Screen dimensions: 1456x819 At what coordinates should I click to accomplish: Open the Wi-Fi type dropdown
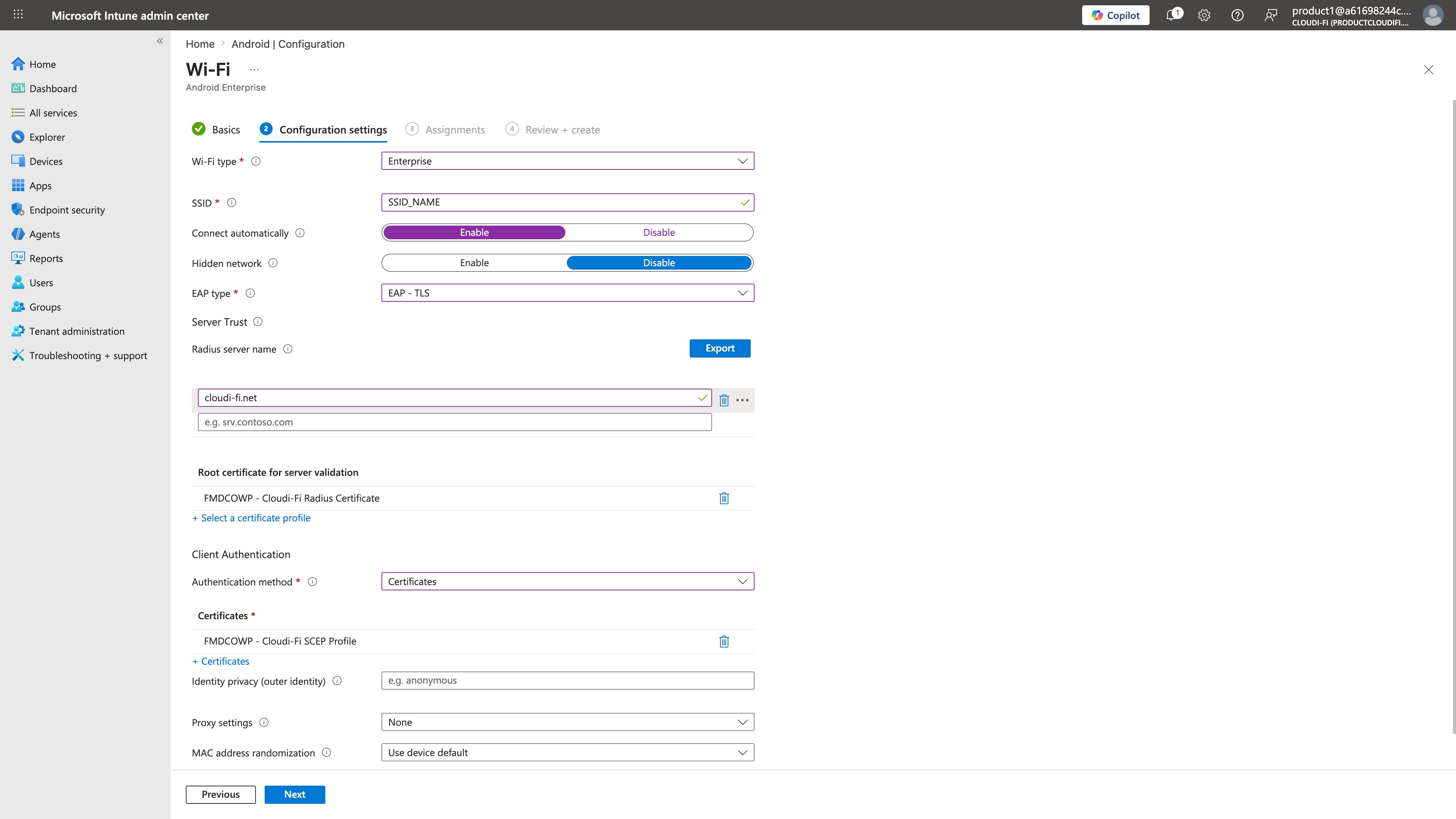[568, 161]
